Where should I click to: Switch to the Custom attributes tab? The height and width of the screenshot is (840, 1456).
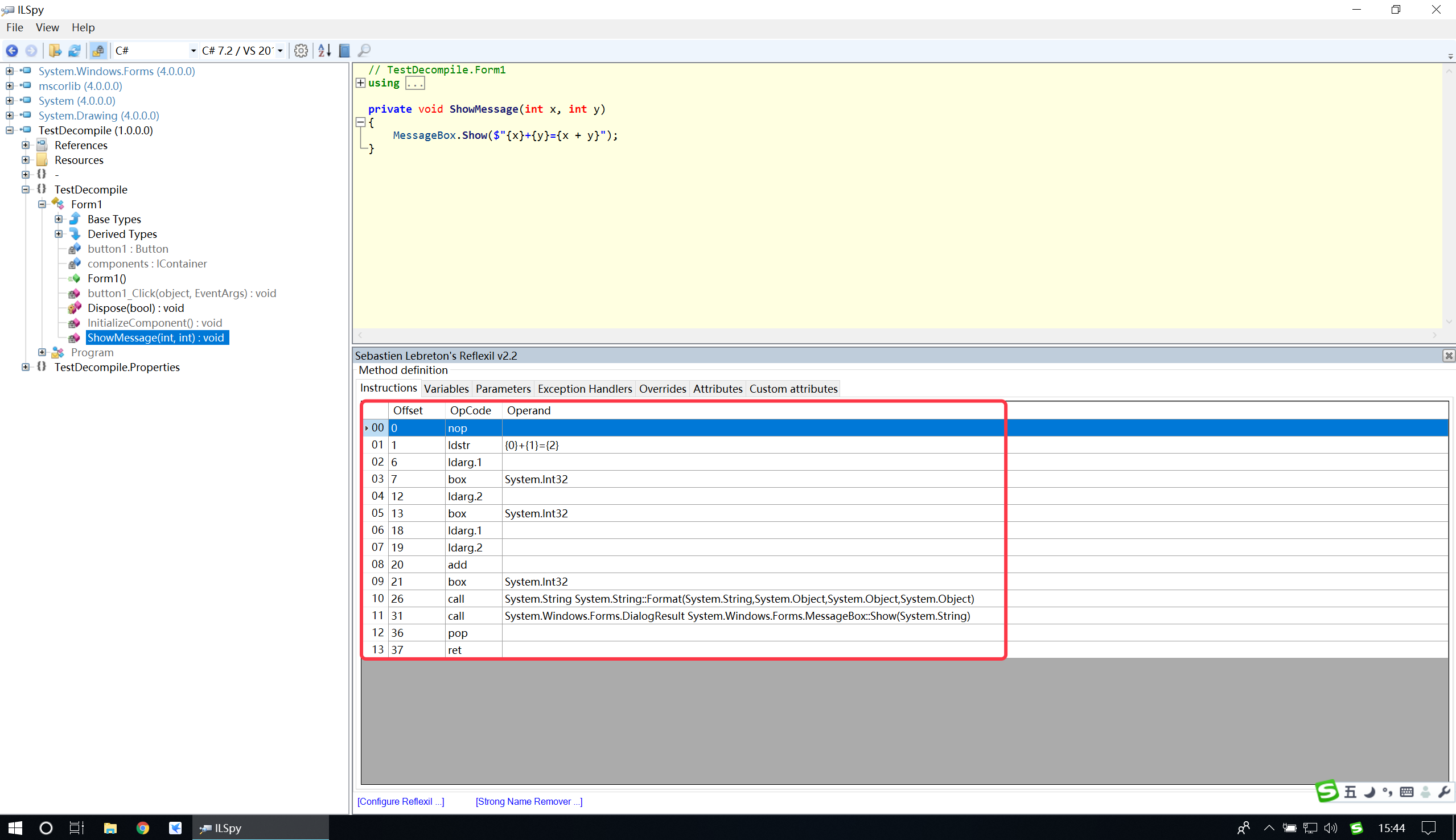(x=794, y=389)
